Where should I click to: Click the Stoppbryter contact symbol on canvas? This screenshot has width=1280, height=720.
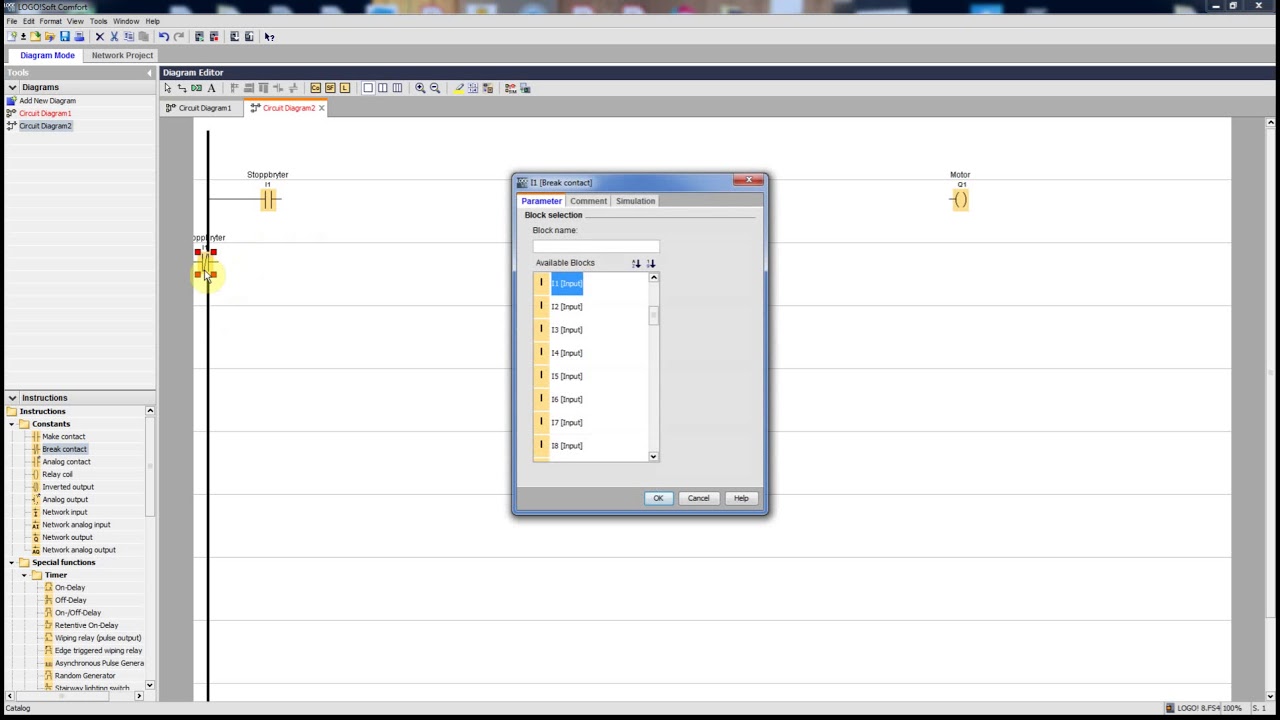[268, 200]
